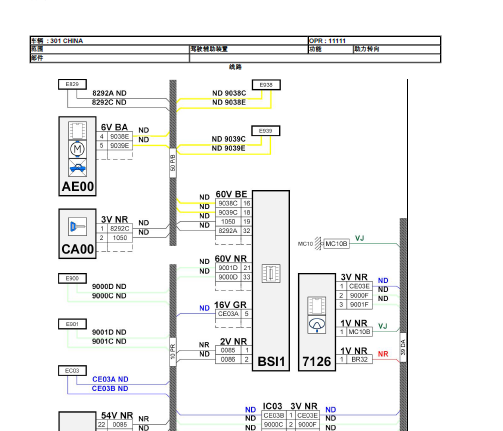Select the 0085 pin 22 row under 54V NR
Screen dimensions: 503x431
(x=115, y=425)
